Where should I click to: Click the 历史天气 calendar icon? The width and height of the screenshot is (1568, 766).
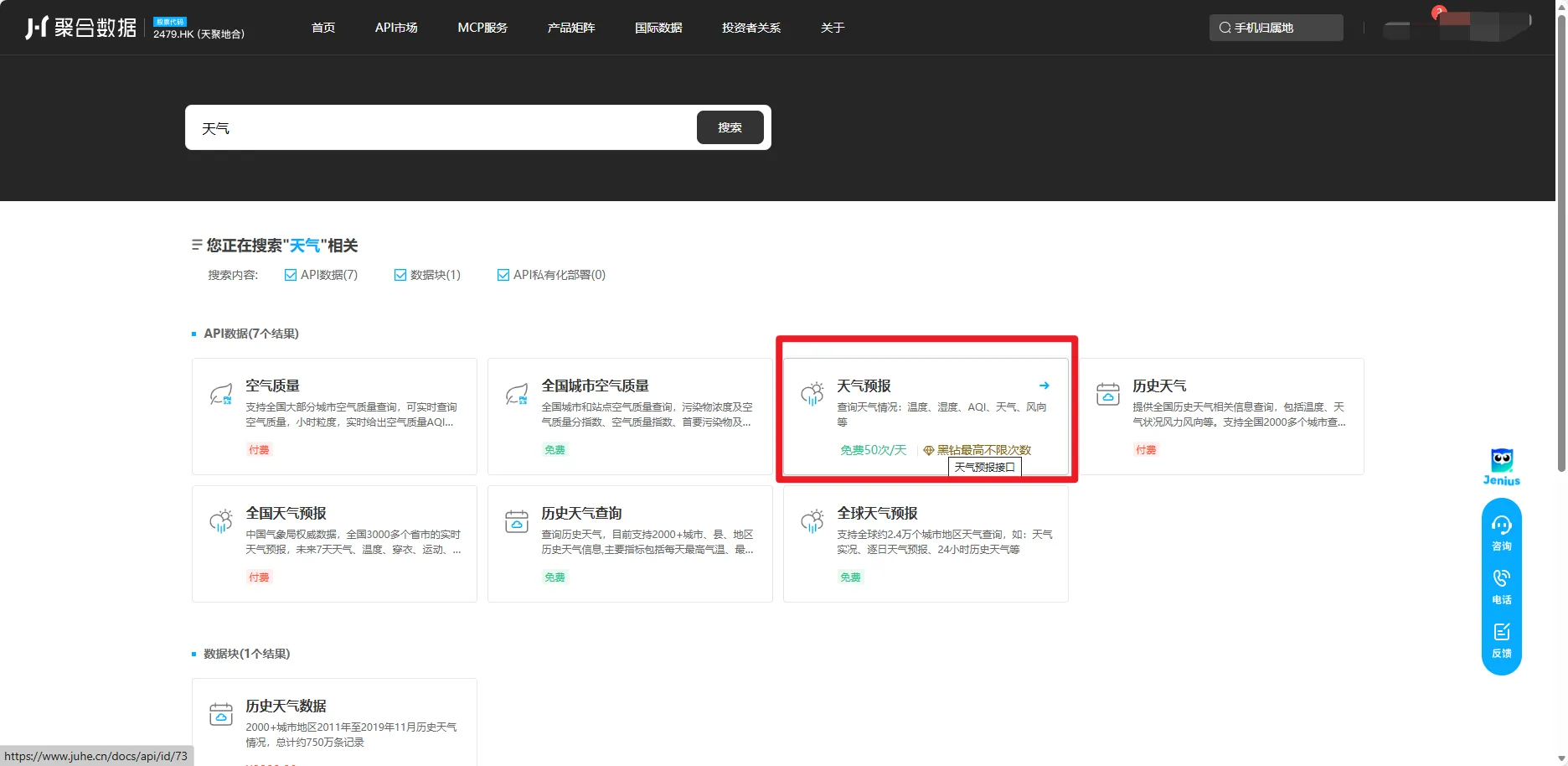(x=1108, y=394)
